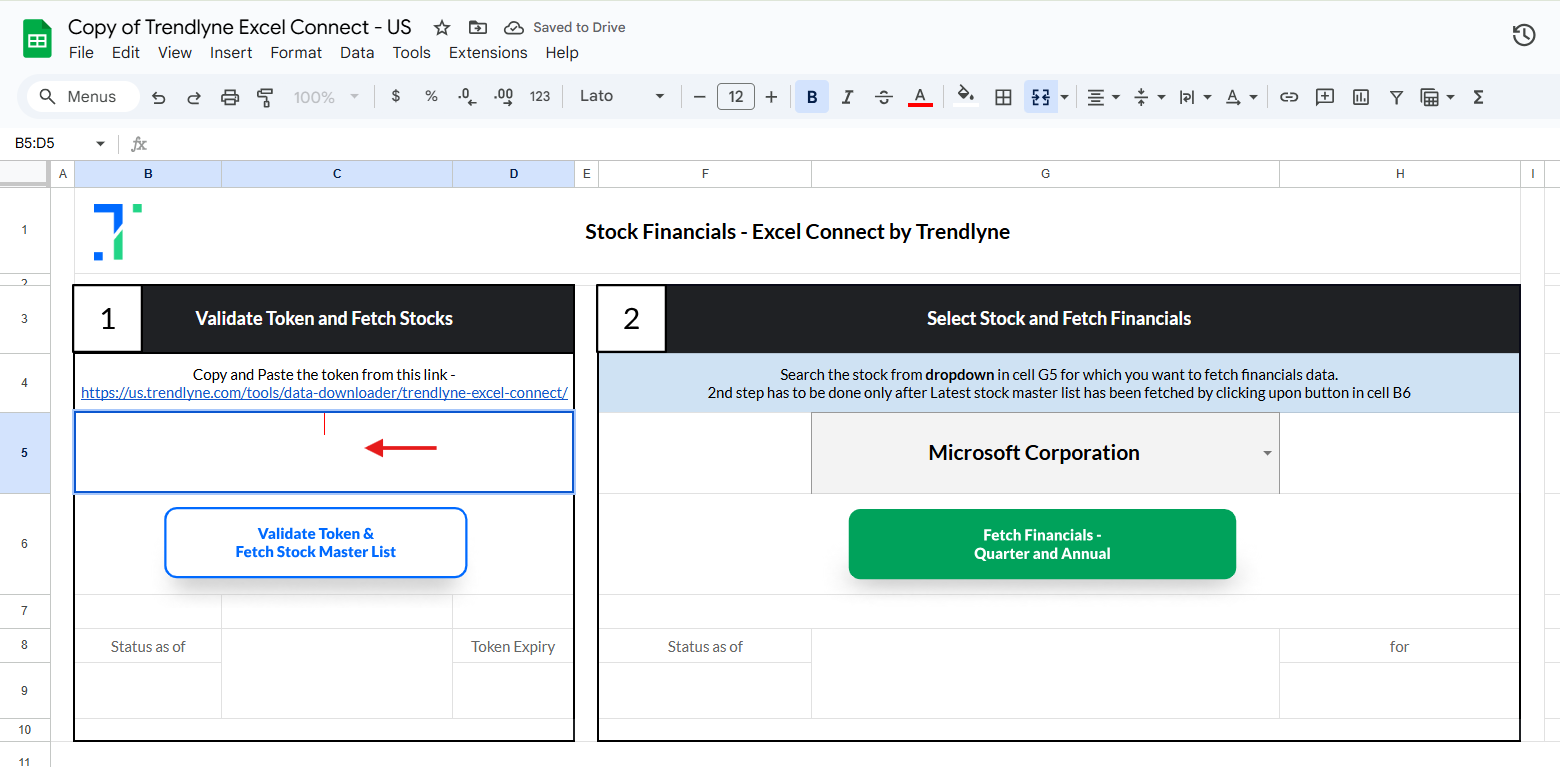Increase decimal places
Image resolution: width=1560 pixels, height=767 pixels.
[x=503, y=97]
